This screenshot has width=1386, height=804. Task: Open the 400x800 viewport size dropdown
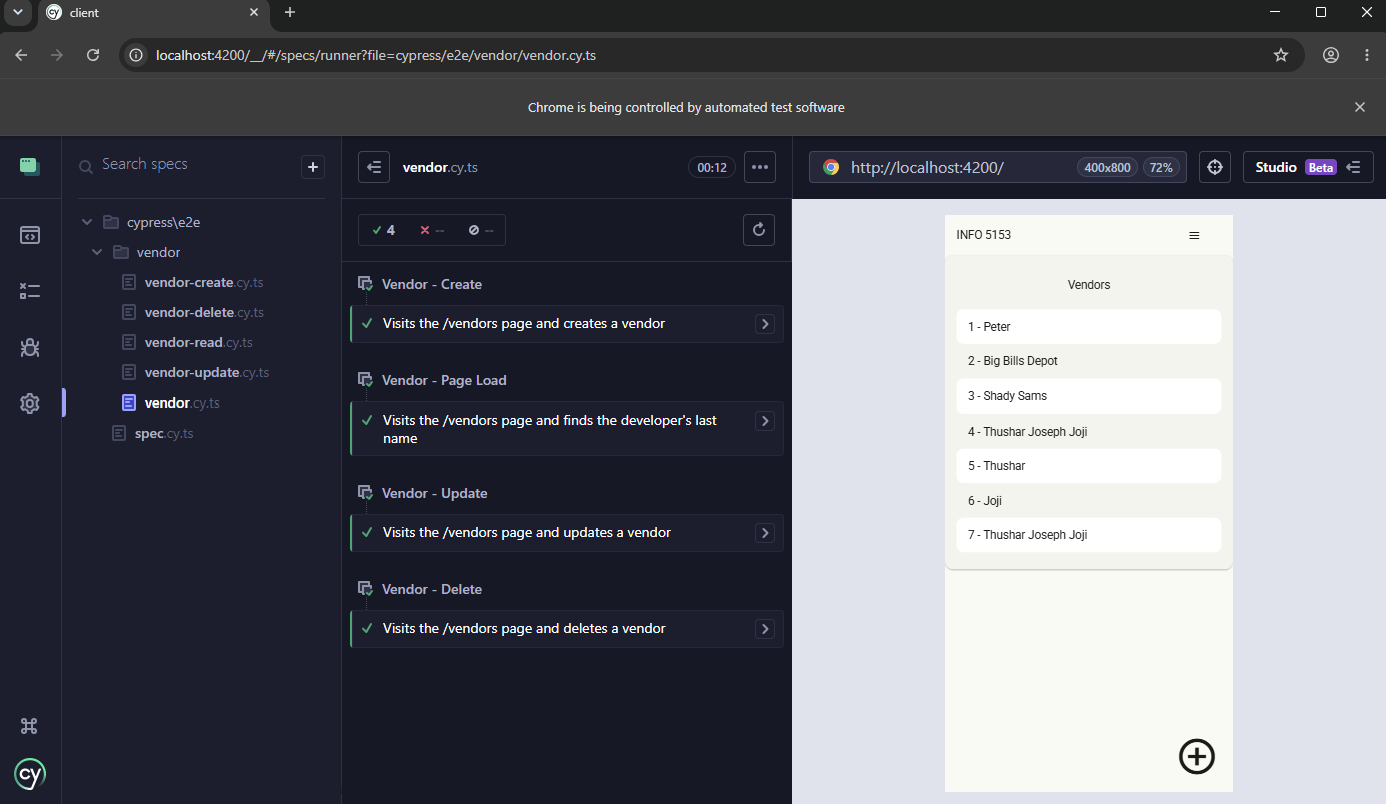click(1108, 167)
